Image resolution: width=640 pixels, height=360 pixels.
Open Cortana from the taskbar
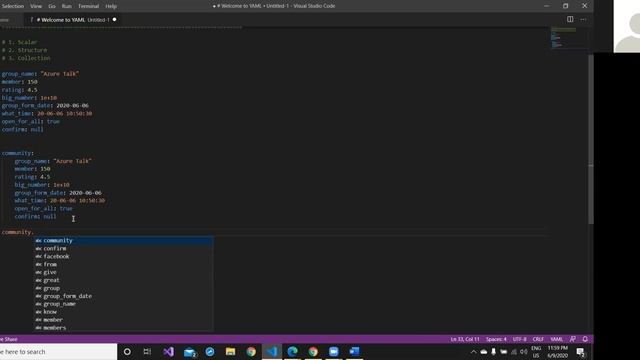(127, 352)
